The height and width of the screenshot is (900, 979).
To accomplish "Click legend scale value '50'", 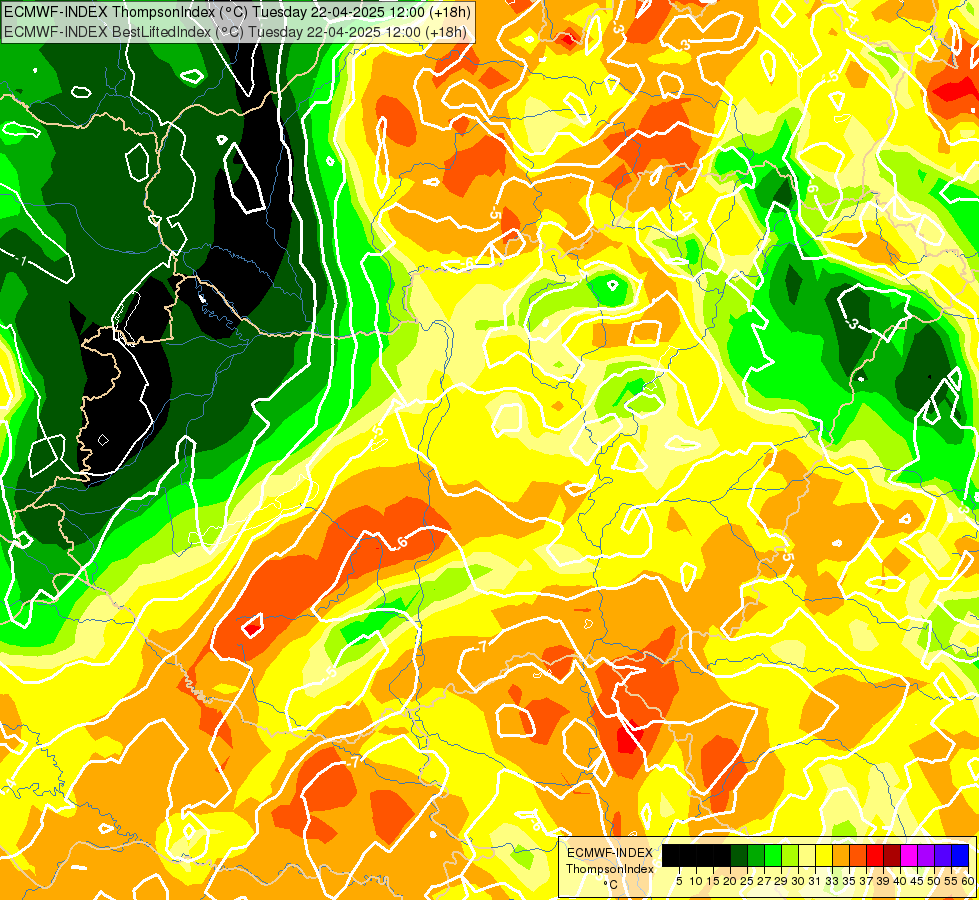I will (935, 881).
